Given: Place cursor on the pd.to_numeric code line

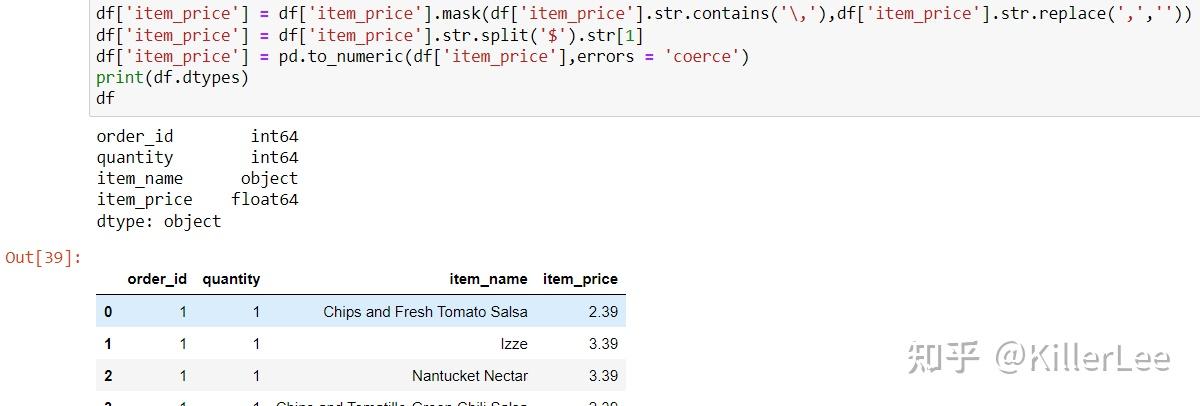Looking at the screenshot, I should coord(420,56).
